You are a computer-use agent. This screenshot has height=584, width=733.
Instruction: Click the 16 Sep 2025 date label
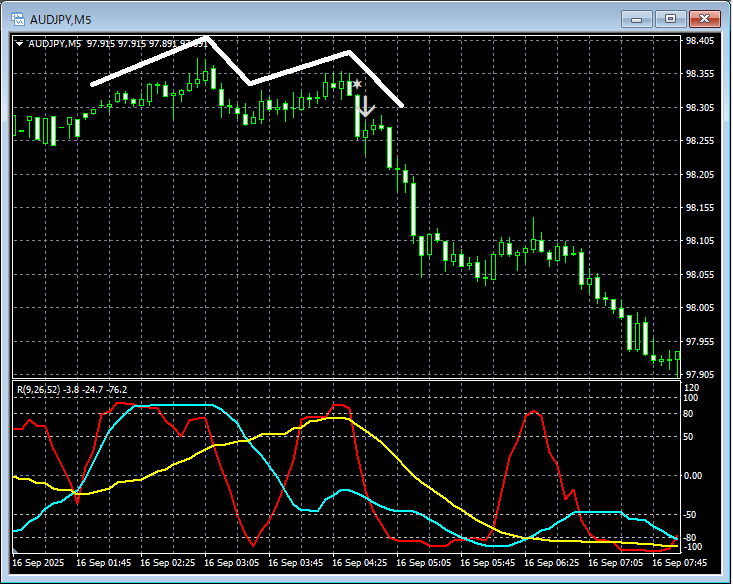[x=40, y=564]
